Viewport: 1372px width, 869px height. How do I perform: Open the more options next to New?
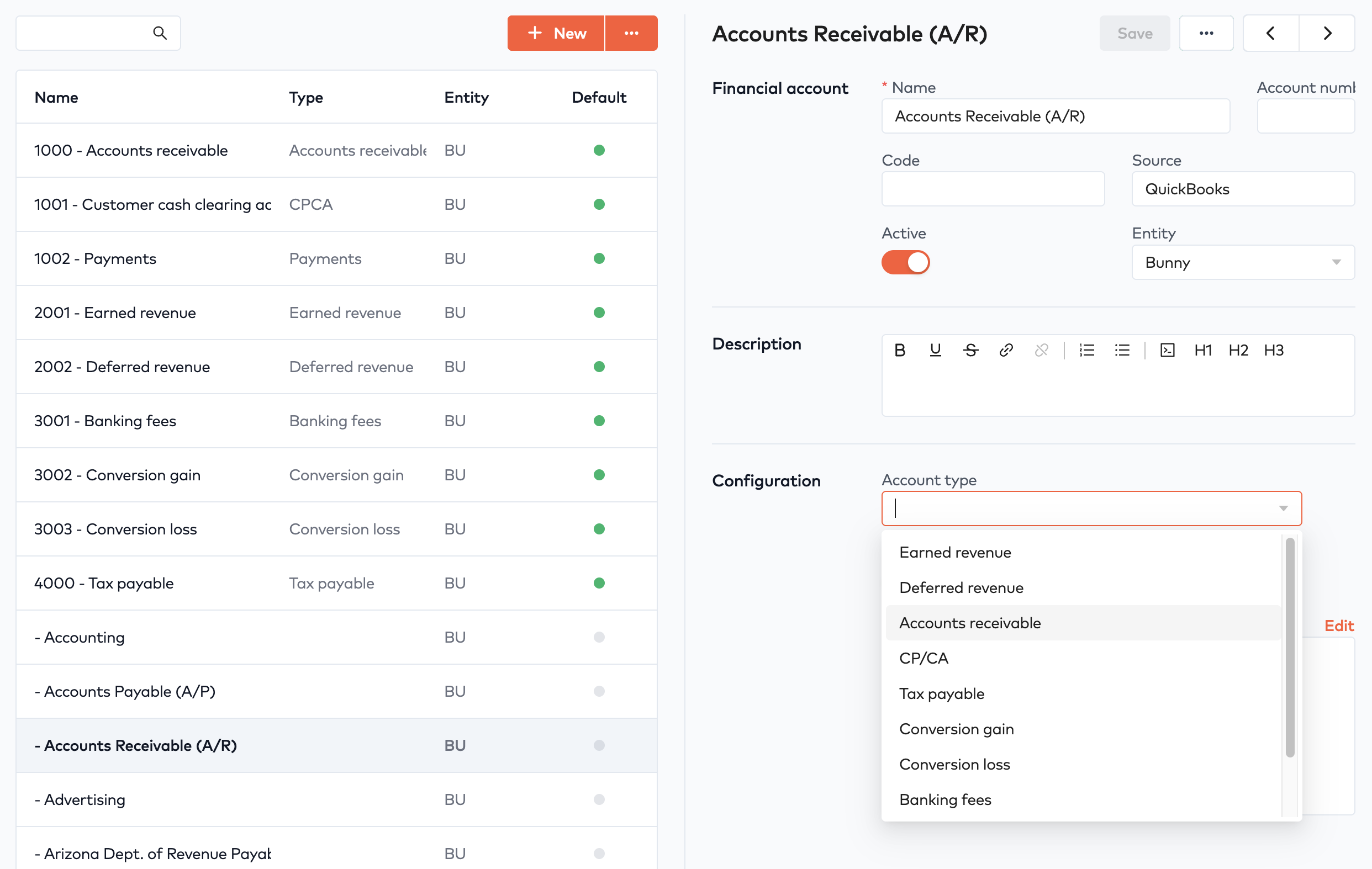[631, 33]
